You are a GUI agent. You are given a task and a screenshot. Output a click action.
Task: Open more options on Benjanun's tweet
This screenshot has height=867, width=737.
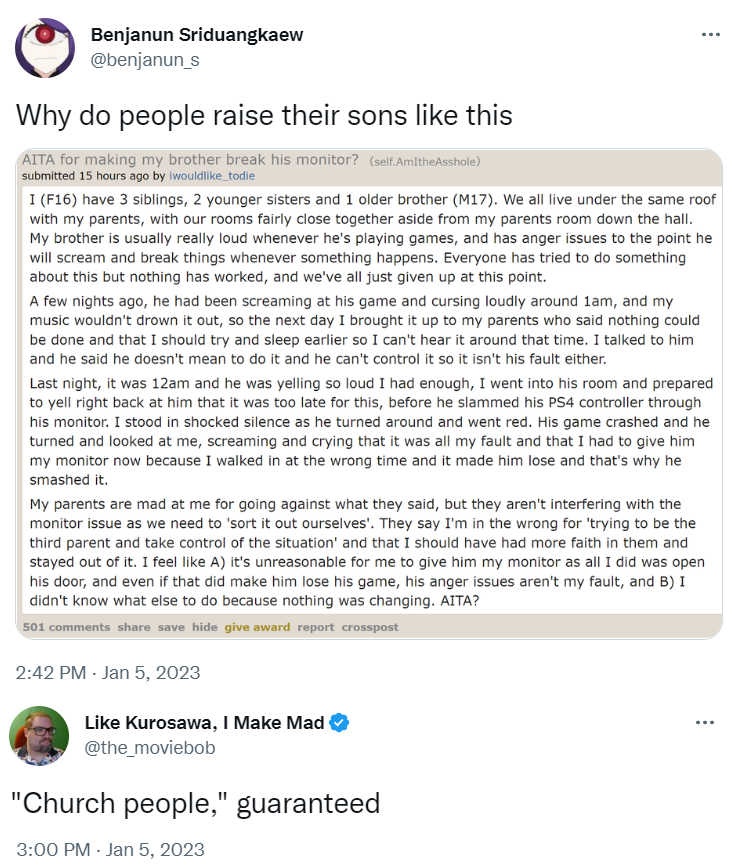[x=710, y=34]
